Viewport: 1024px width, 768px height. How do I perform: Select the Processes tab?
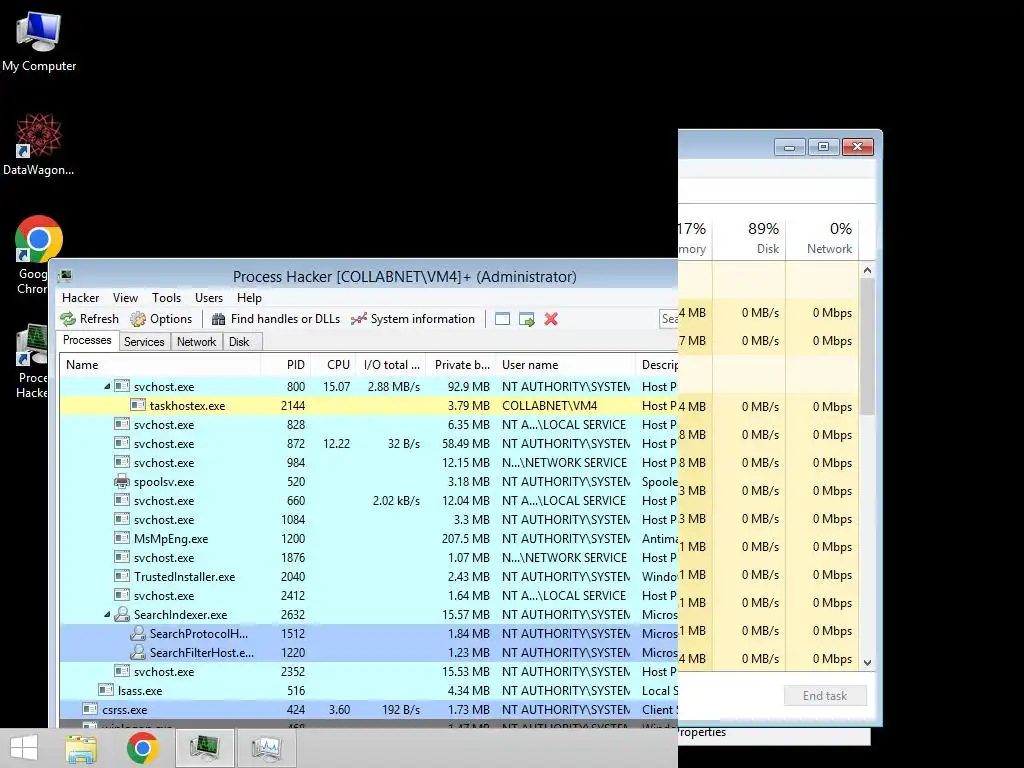point(87,340)
